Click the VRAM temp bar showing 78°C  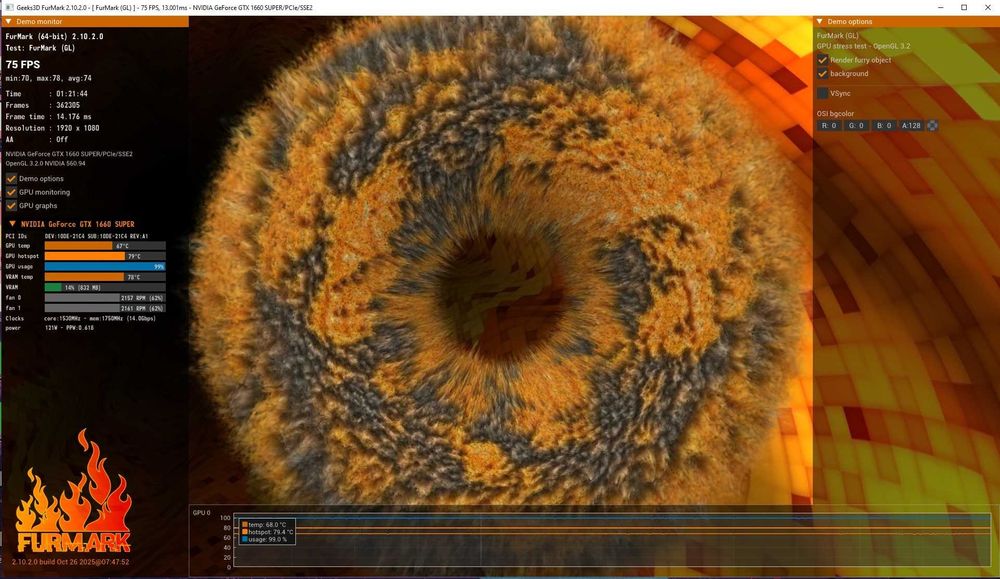[105, 277]
